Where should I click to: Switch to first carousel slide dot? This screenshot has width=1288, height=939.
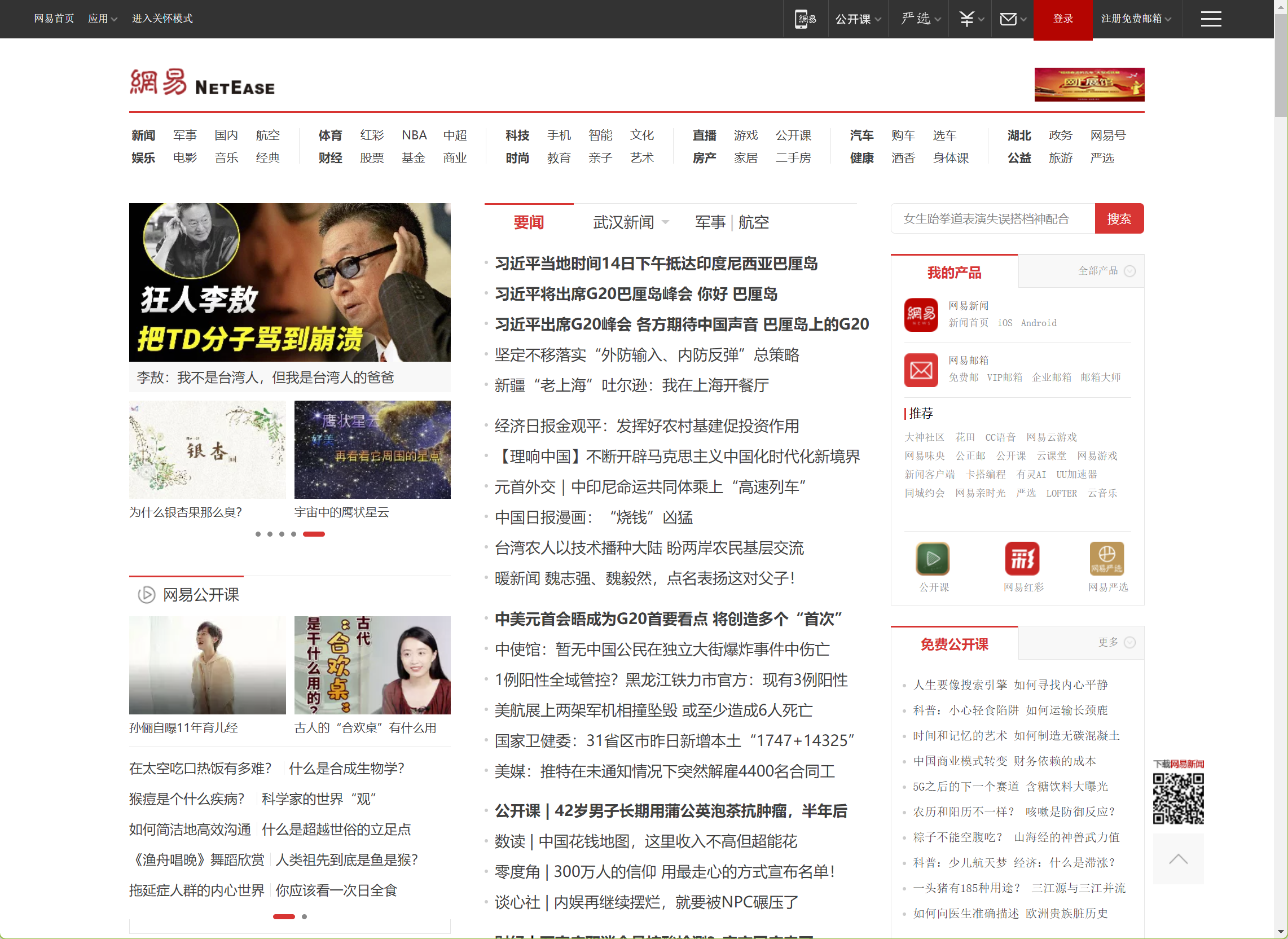(258, 534)
